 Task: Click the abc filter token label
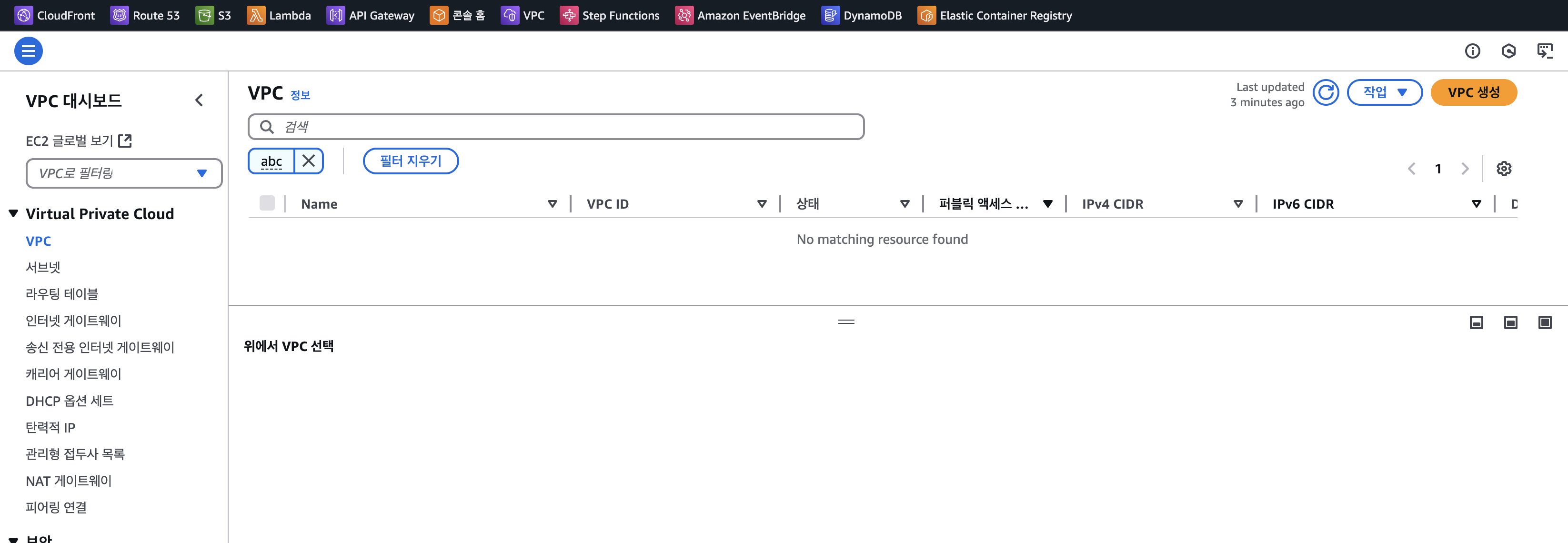coord(271,161)
